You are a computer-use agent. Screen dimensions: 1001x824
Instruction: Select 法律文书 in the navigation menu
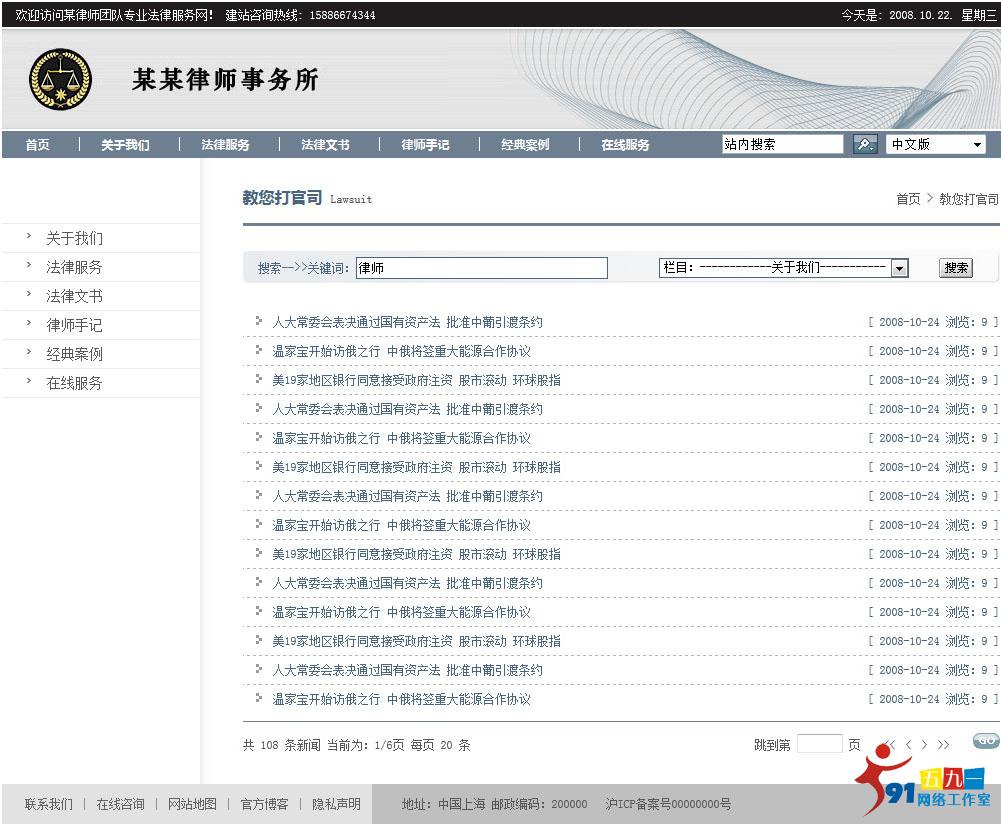324,144
